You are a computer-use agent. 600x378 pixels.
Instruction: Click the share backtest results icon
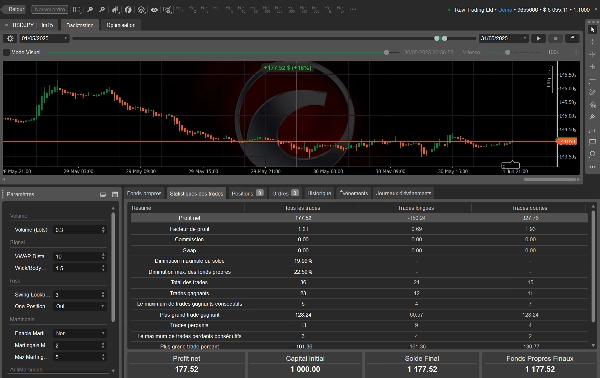click(x=572, y=38)
